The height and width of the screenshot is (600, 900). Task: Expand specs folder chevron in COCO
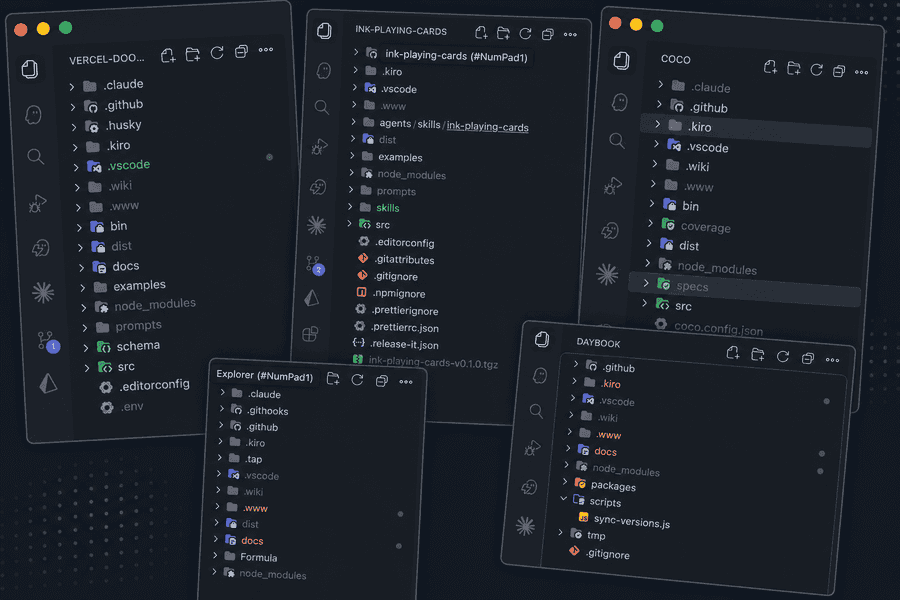pos(646,282)
